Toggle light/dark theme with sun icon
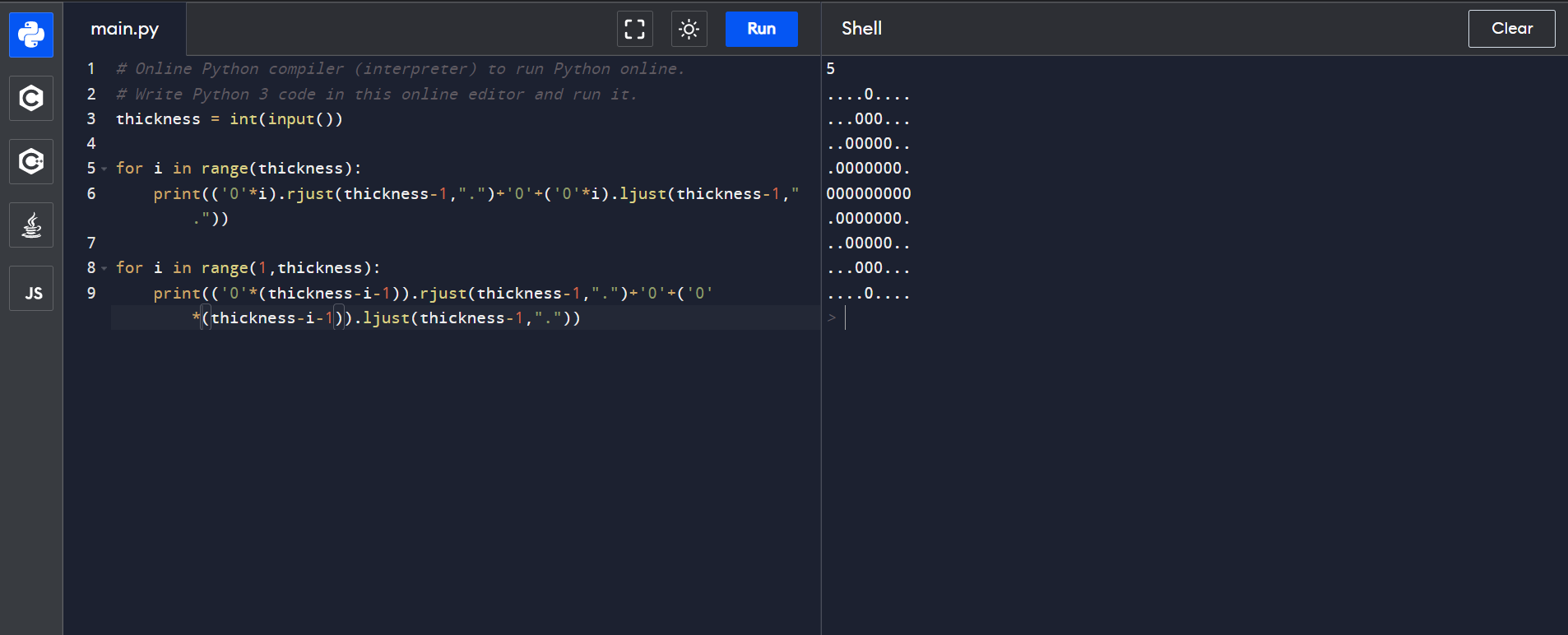The image size is (1568, 635). point(689,29)
